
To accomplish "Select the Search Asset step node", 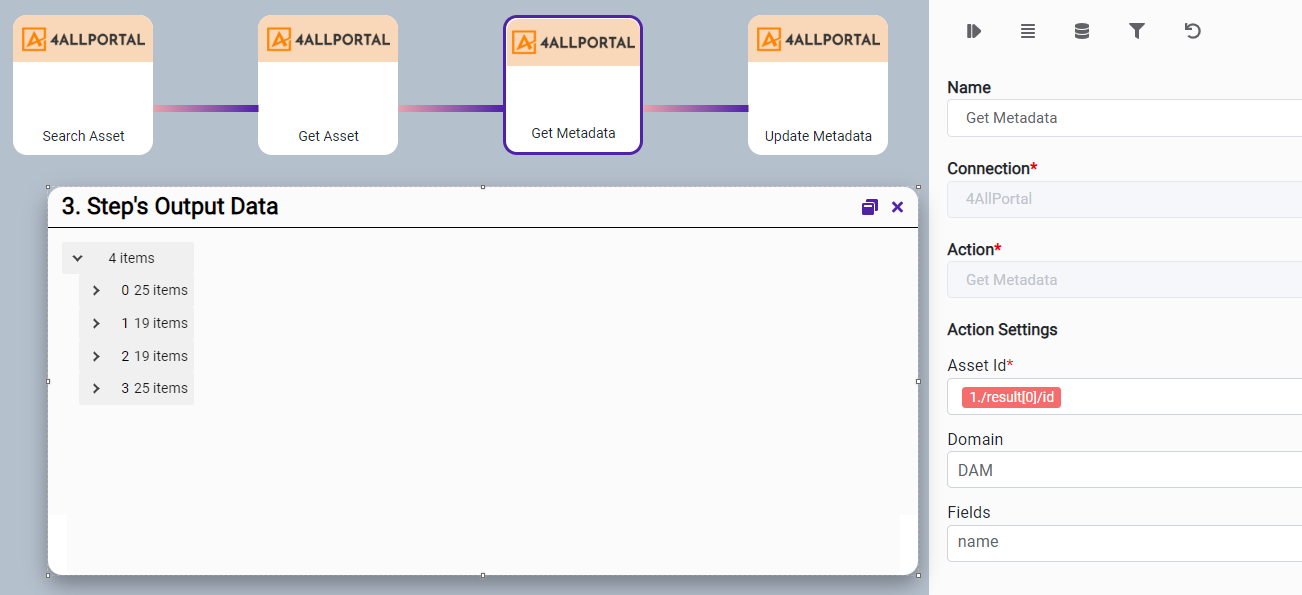I will click(x=83, y=85).
